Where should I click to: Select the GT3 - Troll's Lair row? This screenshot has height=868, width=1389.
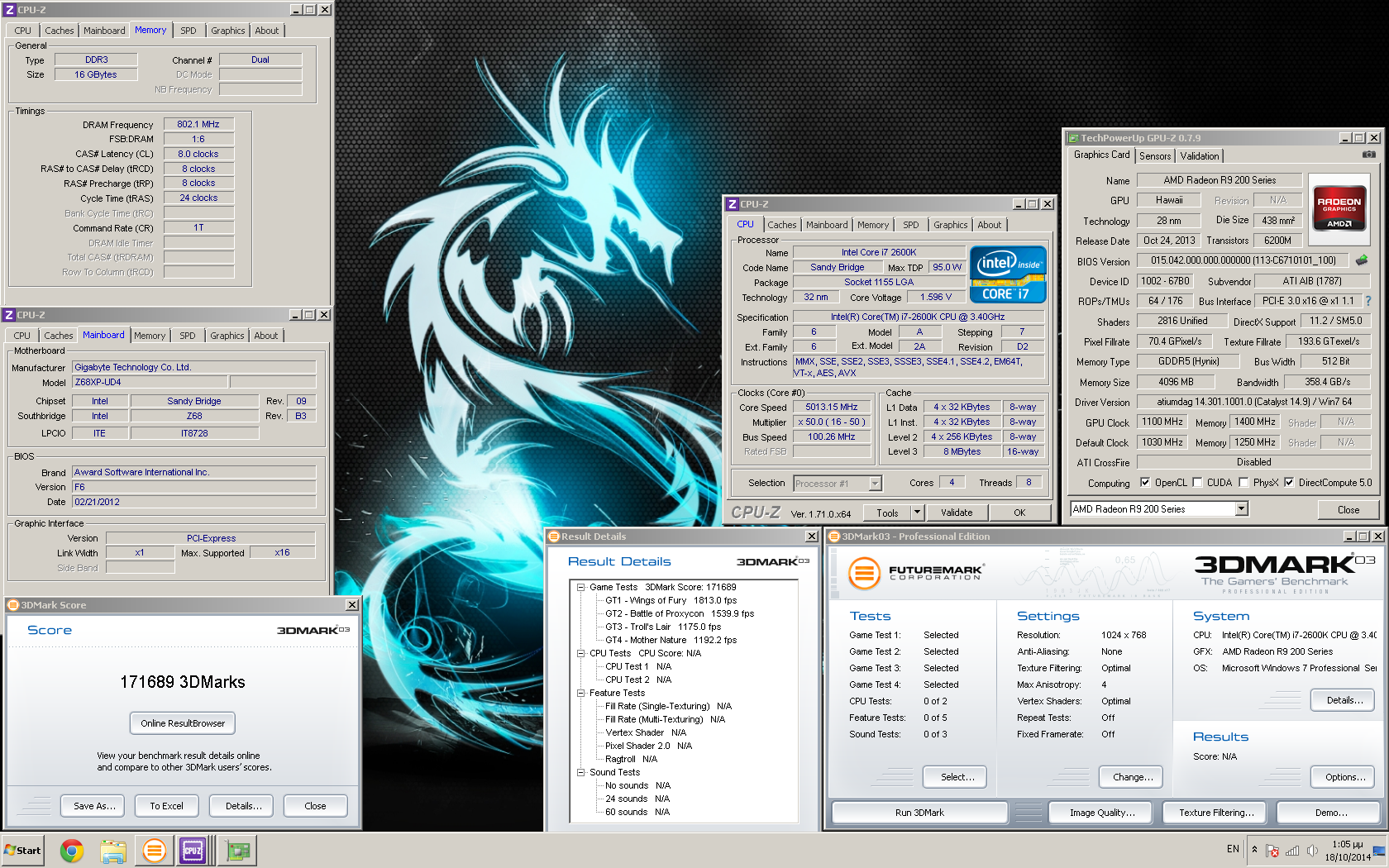[662, 627]
